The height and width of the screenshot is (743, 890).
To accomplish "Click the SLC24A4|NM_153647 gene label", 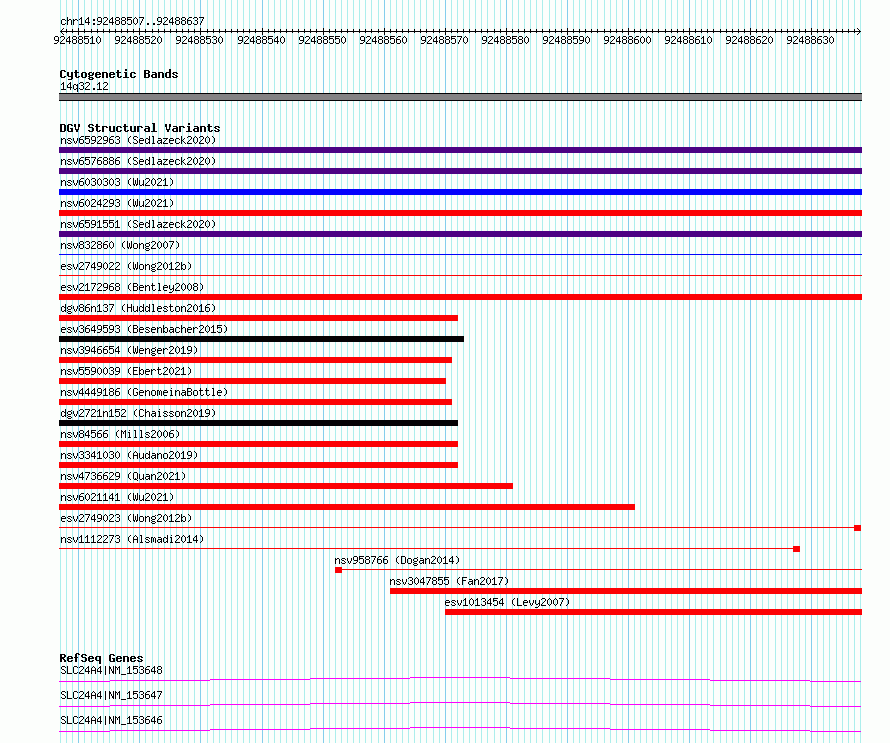I will [x=111, y=695].
